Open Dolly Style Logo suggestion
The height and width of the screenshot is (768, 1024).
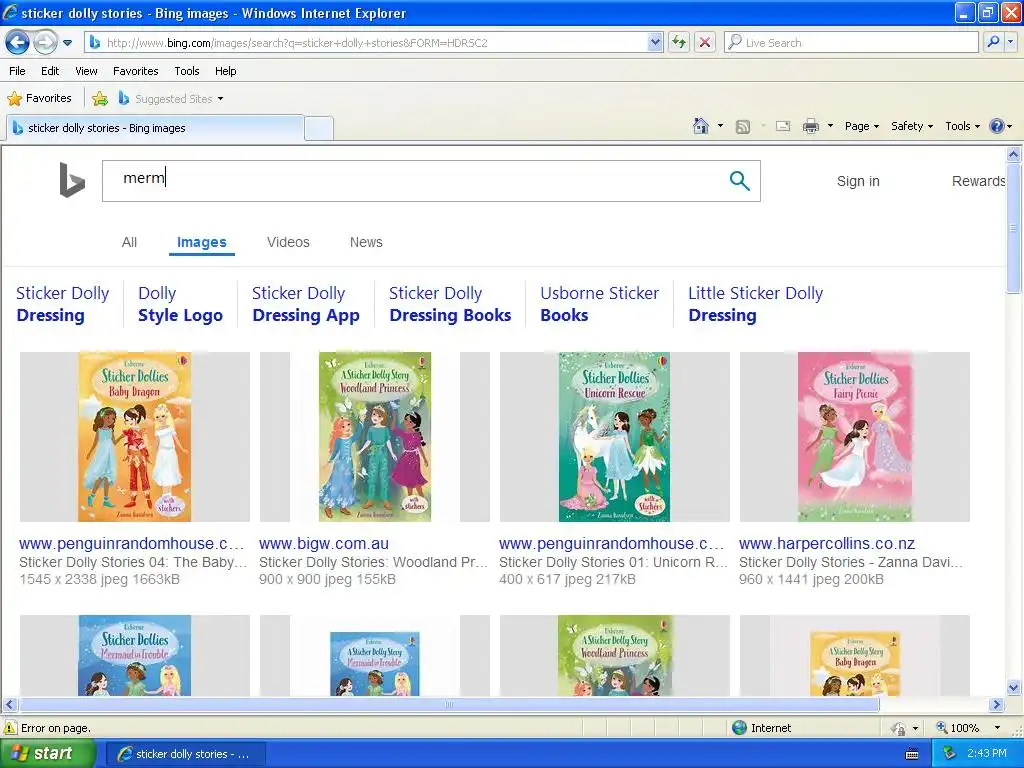click(x=180, y=304)
